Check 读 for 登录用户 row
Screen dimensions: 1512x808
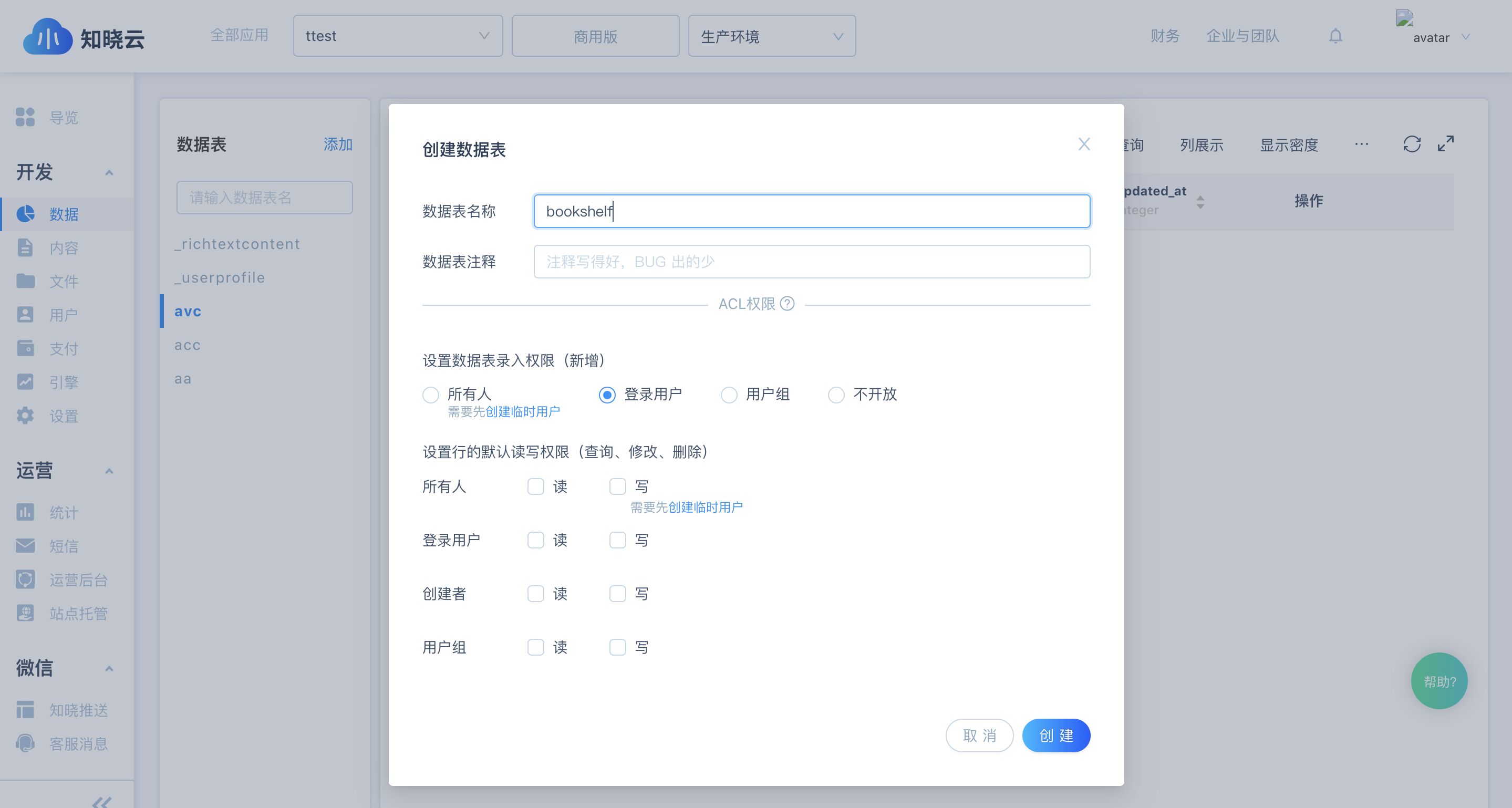pyautogui.click(x=535, y=540)
